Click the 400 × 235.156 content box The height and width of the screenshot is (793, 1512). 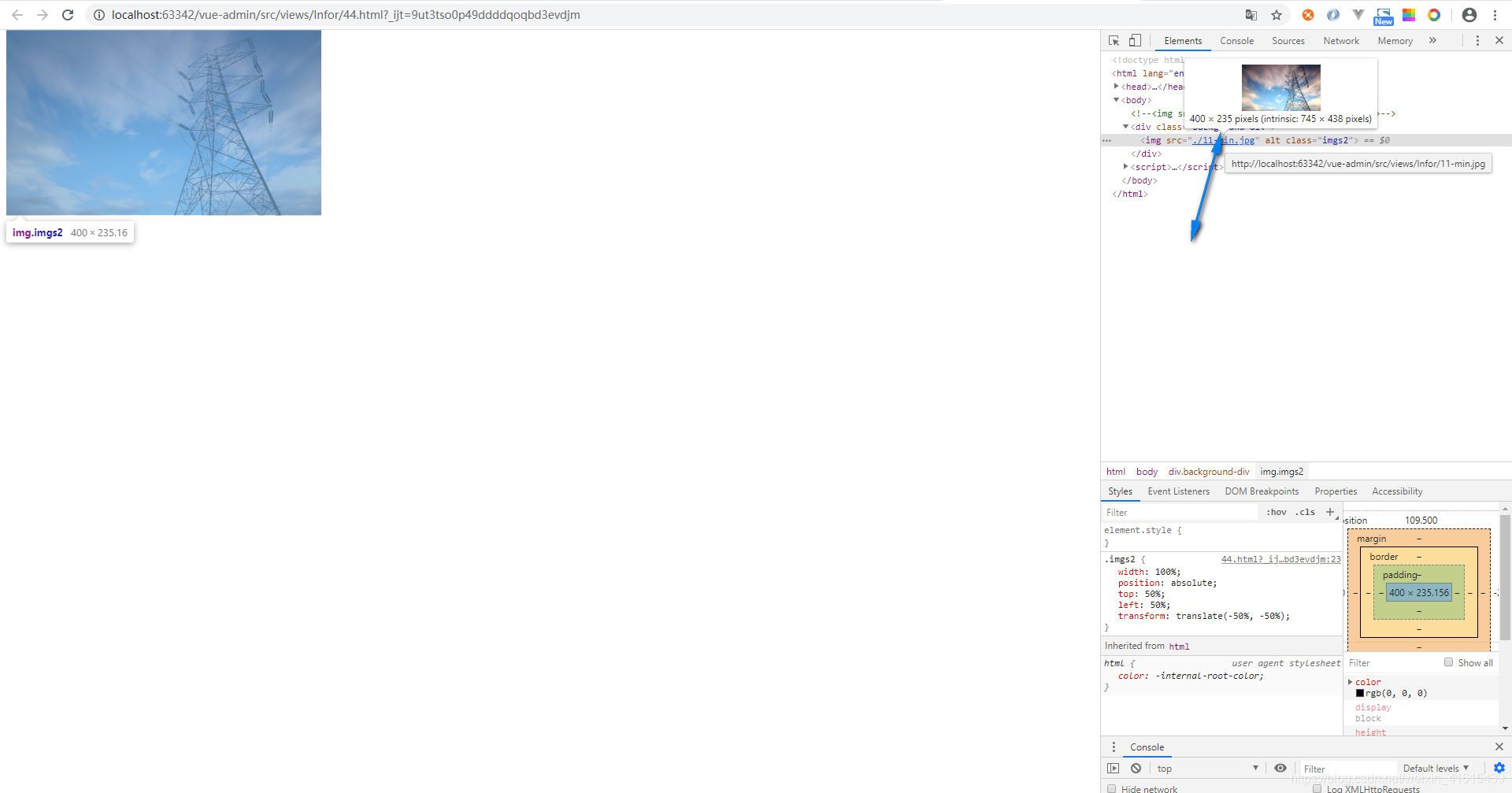(x=1418, y=593)
